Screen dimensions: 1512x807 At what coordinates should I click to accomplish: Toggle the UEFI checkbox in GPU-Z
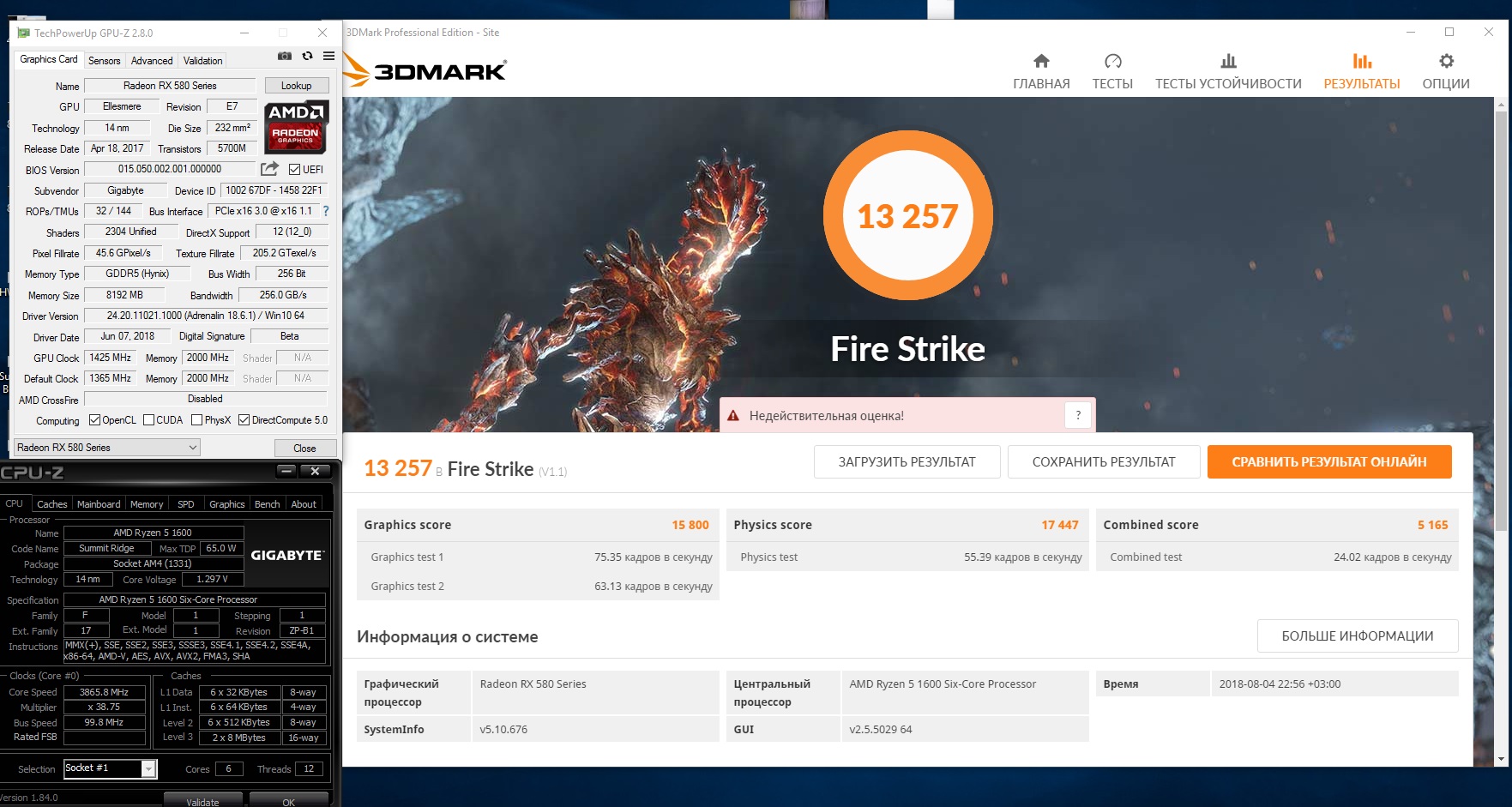(x=294, y=170)
